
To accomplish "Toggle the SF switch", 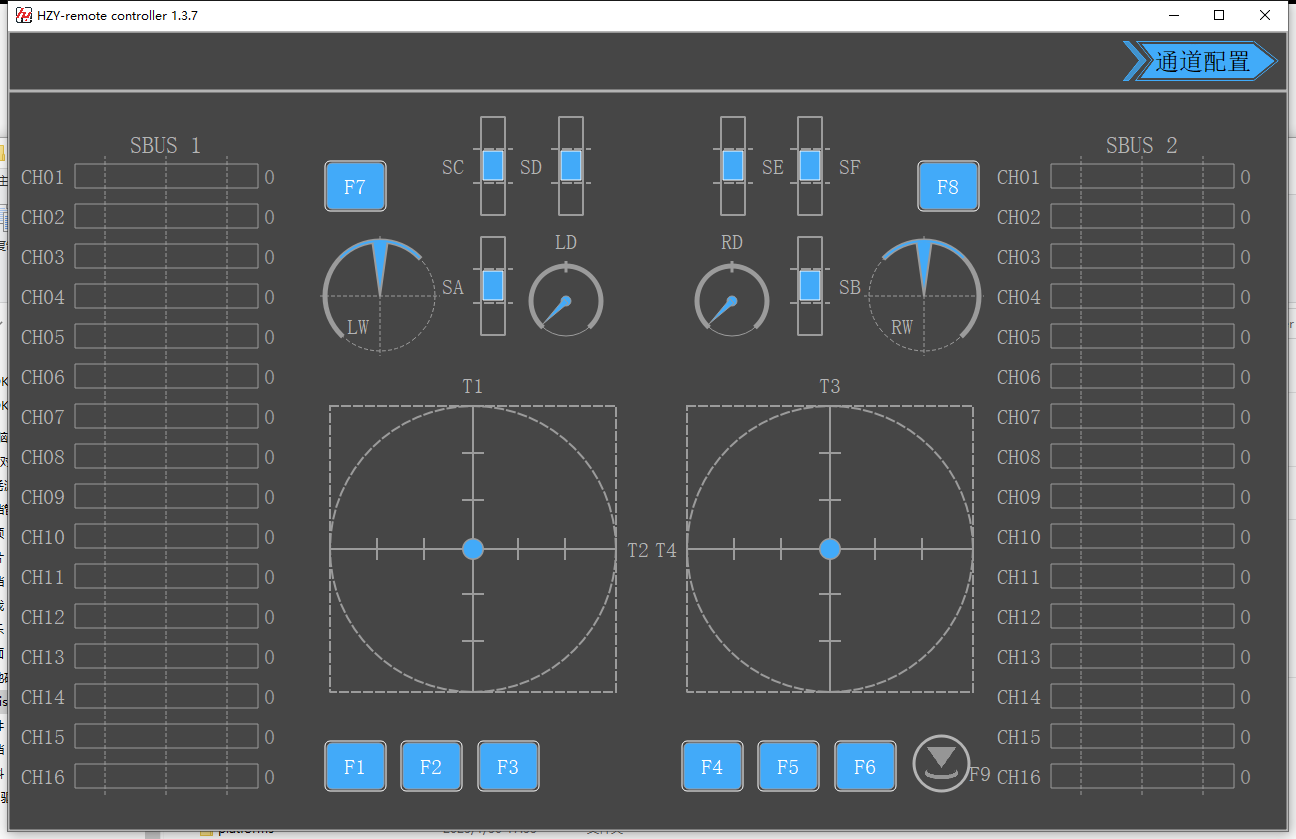I will click(810, 166).
